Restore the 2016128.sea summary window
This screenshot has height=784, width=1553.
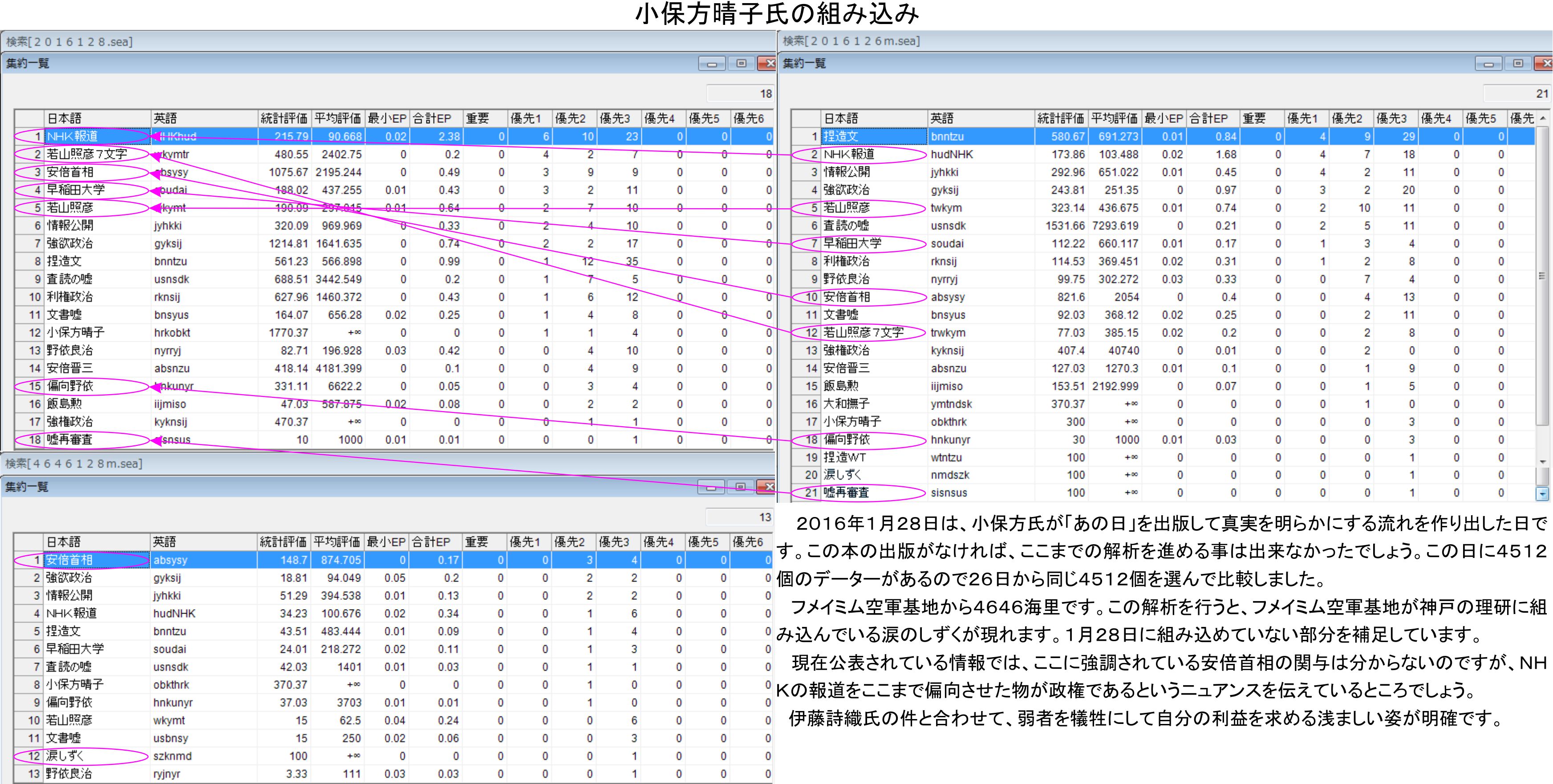click(742, 64)
